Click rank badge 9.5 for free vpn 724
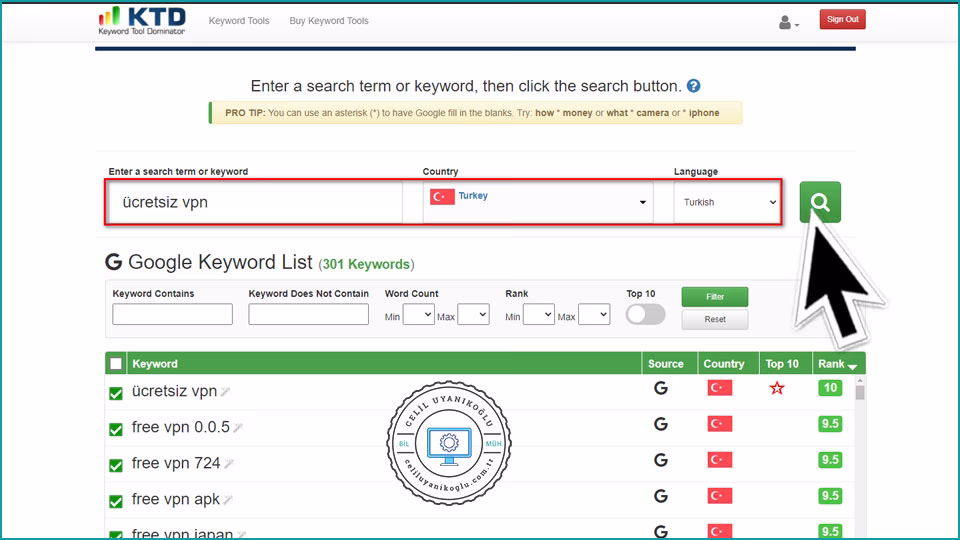 pyautogui.click(x=830, y=460)
